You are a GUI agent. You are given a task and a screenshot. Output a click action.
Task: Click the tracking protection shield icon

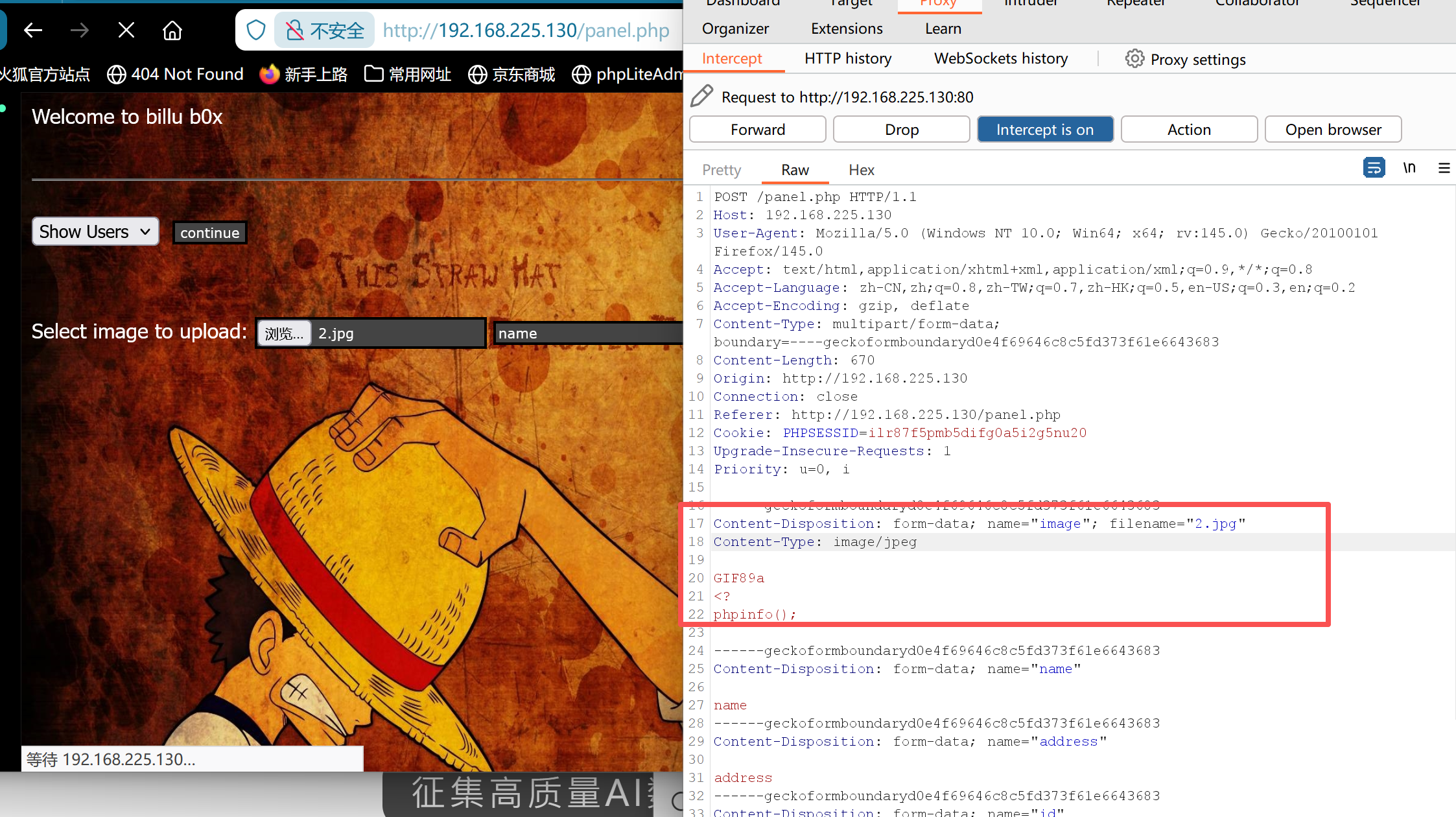(x=255, y=30)
